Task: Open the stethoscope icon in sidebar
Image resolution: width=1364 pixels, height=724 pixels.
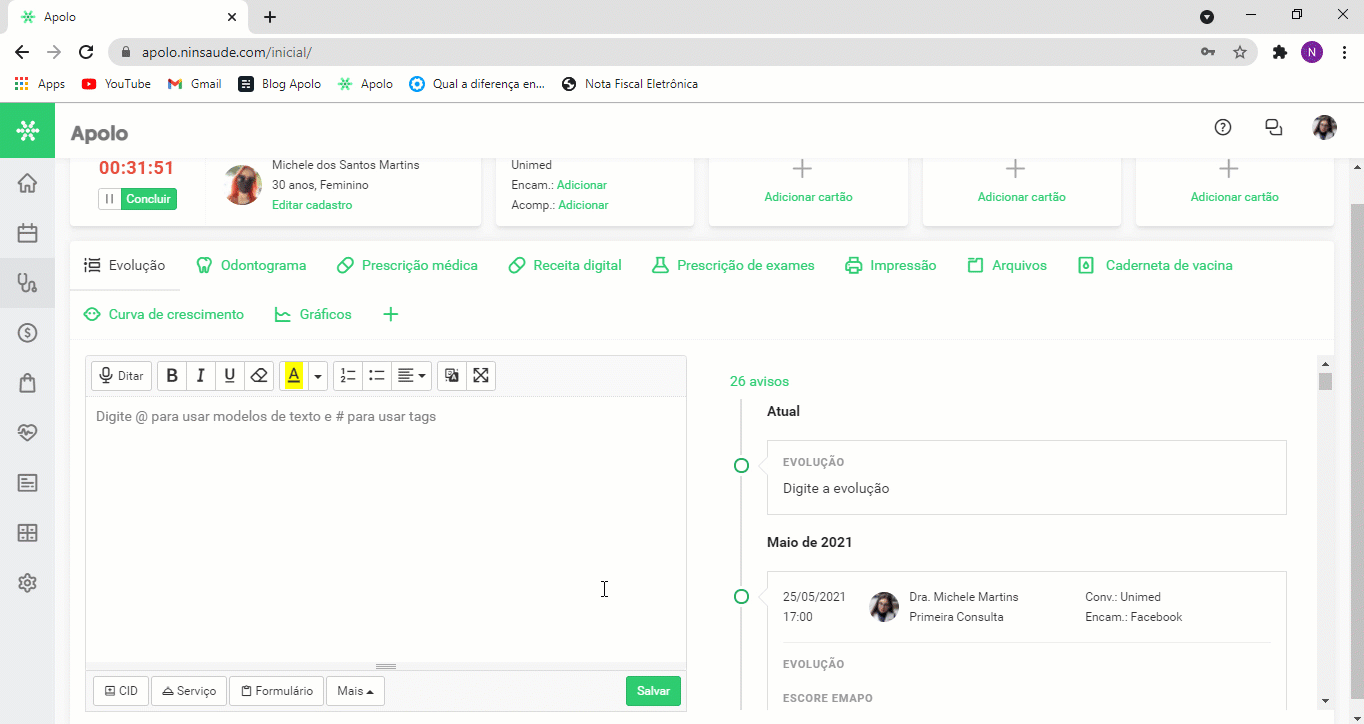Action: (x=27, y=283)
